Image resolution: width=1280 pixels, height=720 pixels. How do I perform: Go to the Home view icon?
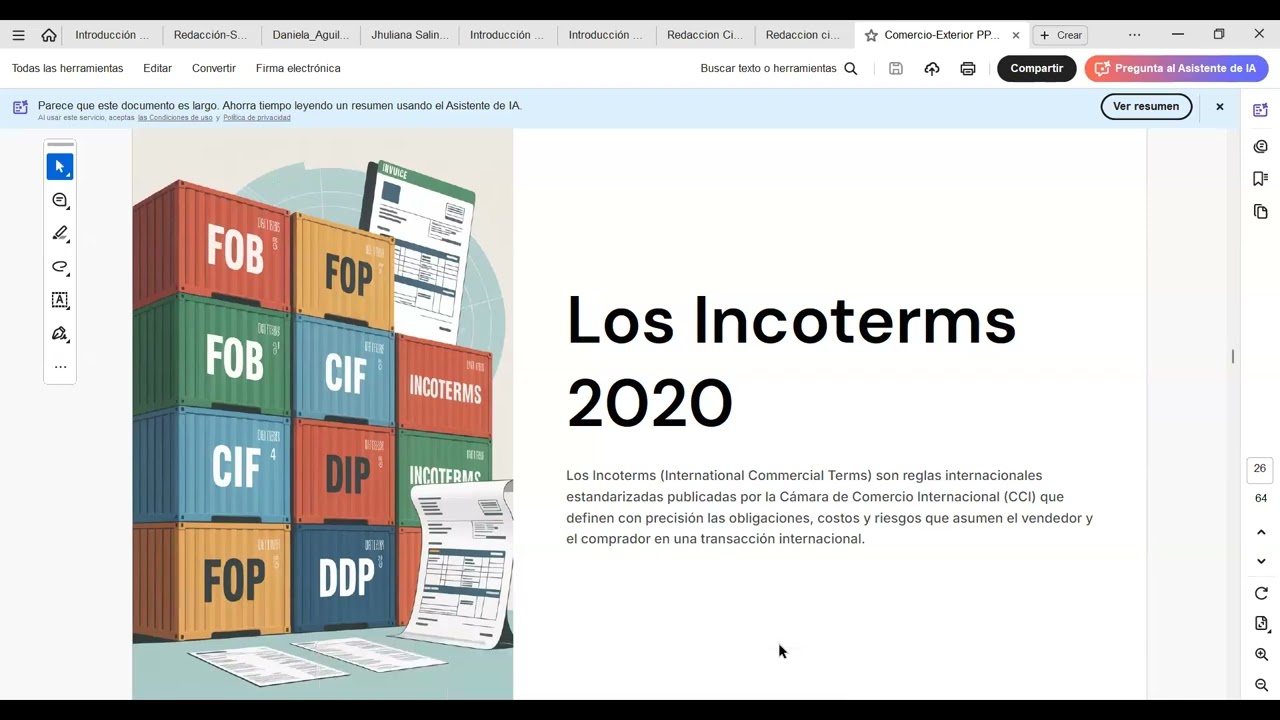tap(49, 35)
